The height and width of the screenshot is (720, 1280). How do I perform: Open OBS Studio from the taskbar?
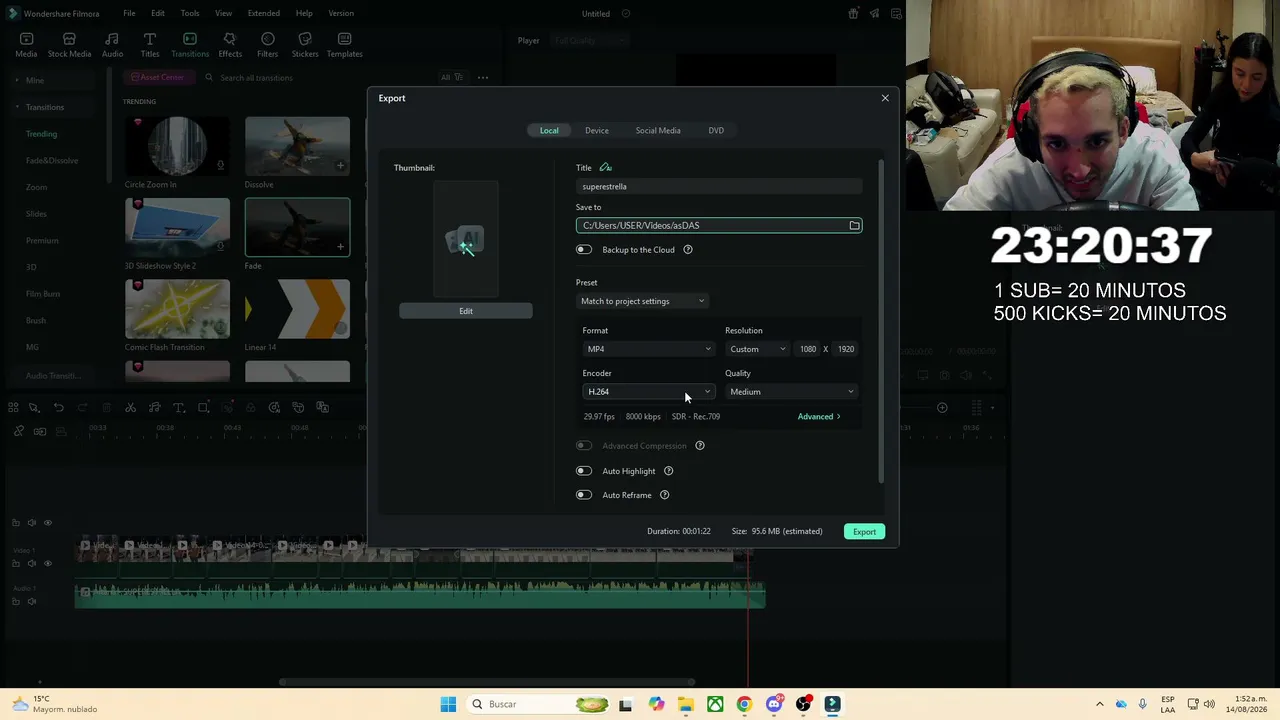803,704
